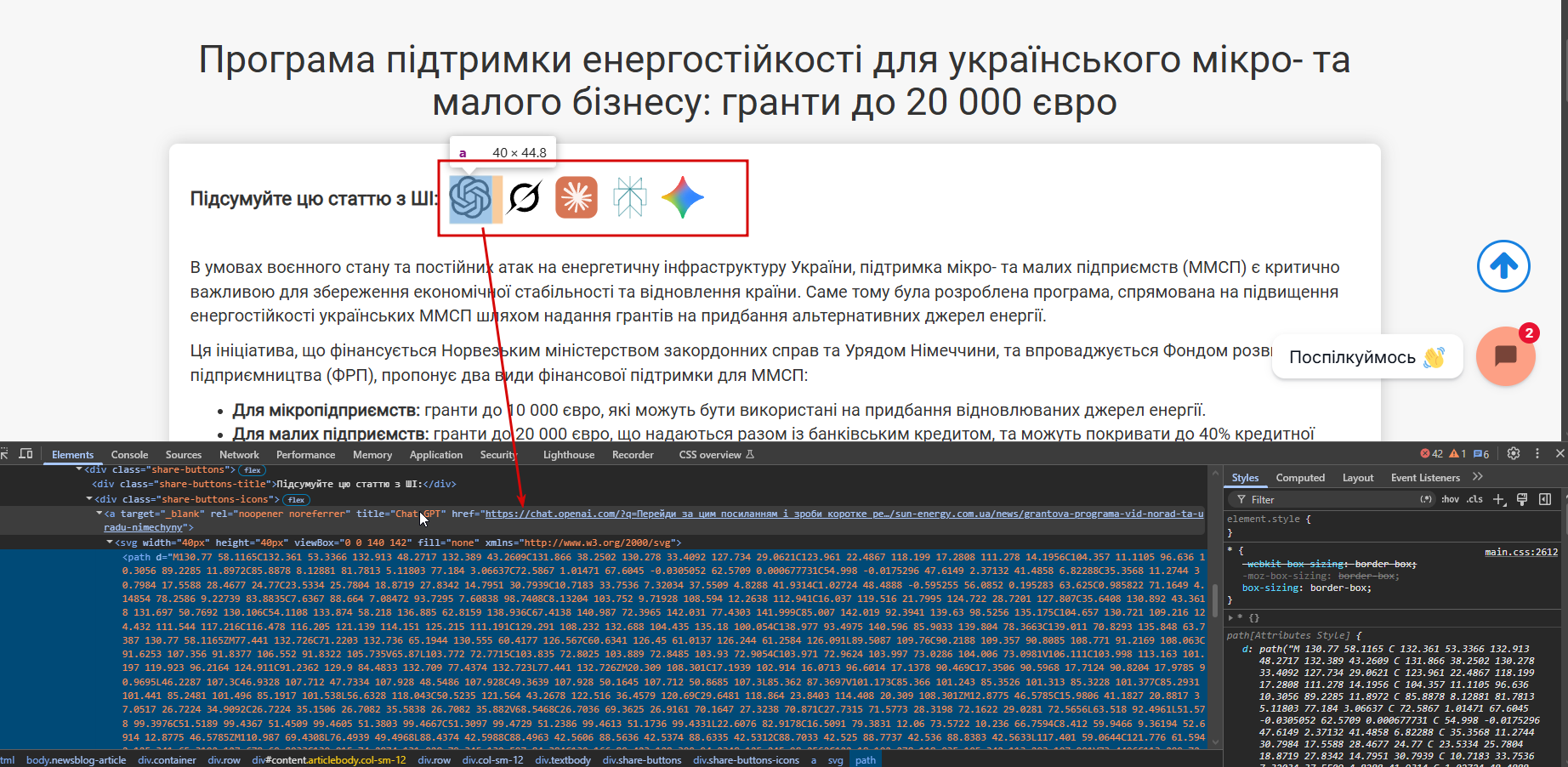Open the Application tab
1568x767 pixels.
(436, 455)
